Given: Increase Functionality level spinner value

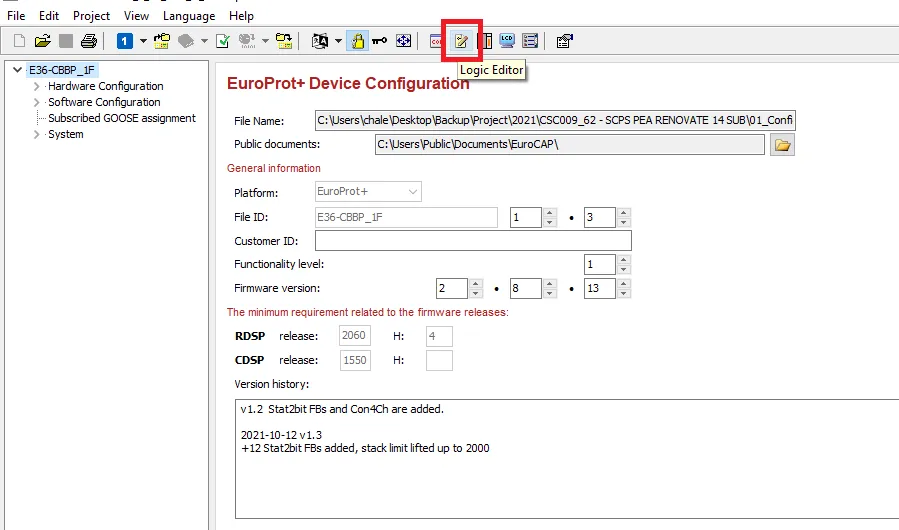Looking at the screenshot, I should pyautogui.click(x=624, y=259).
